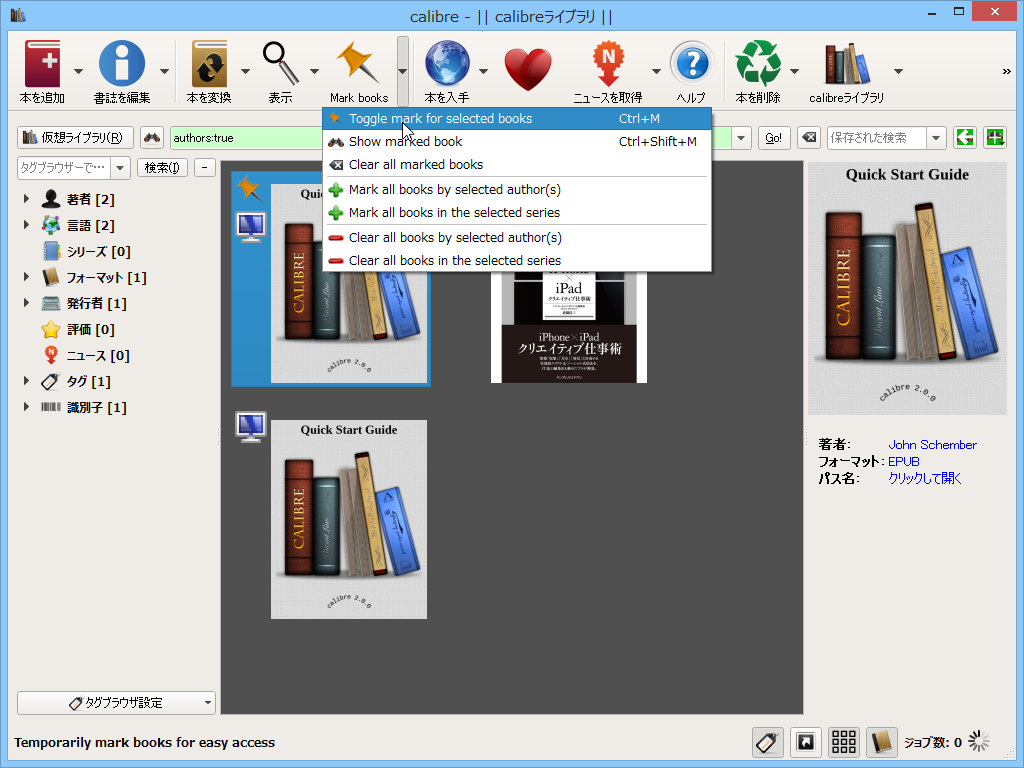
Task: Expand the Languages [2] tree node
Action: pyautogui.click(x=26, y=225)
